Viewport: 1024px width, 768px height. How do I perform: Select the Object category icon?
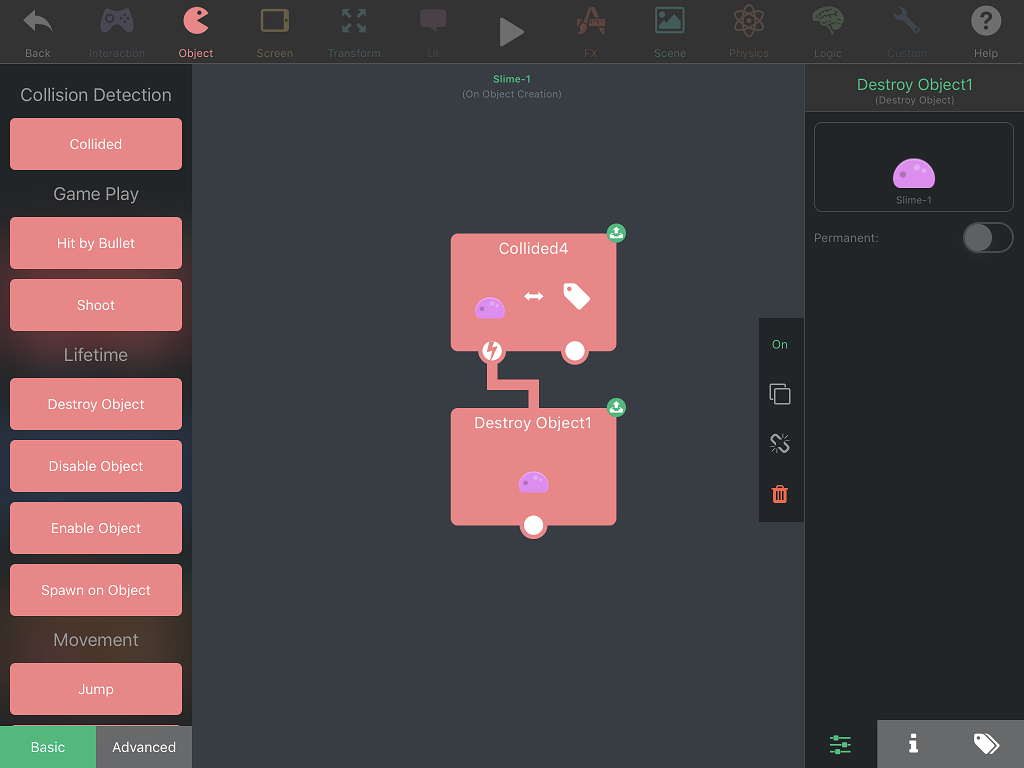coord(196,31)
